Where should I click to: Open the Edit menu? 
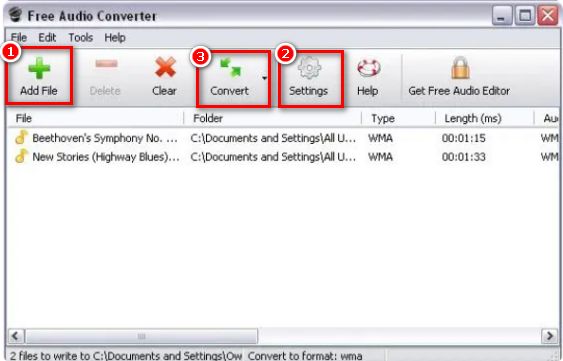tap(47, 37)
